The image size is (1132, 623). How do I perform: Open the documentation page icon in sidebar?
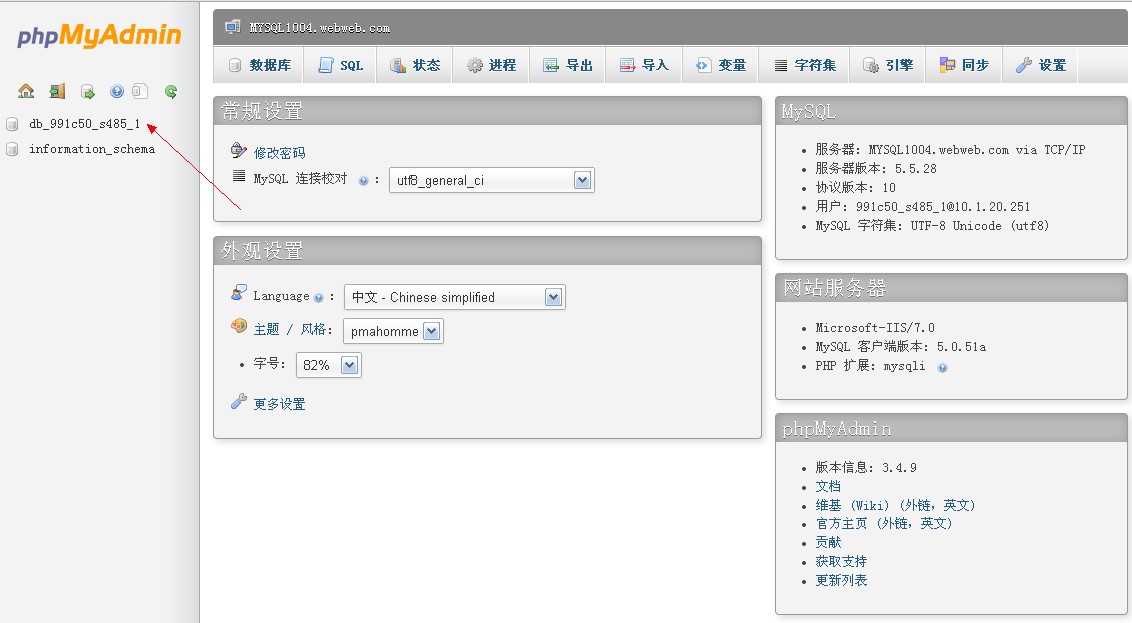pyautogui.click(x=140, y=91)
